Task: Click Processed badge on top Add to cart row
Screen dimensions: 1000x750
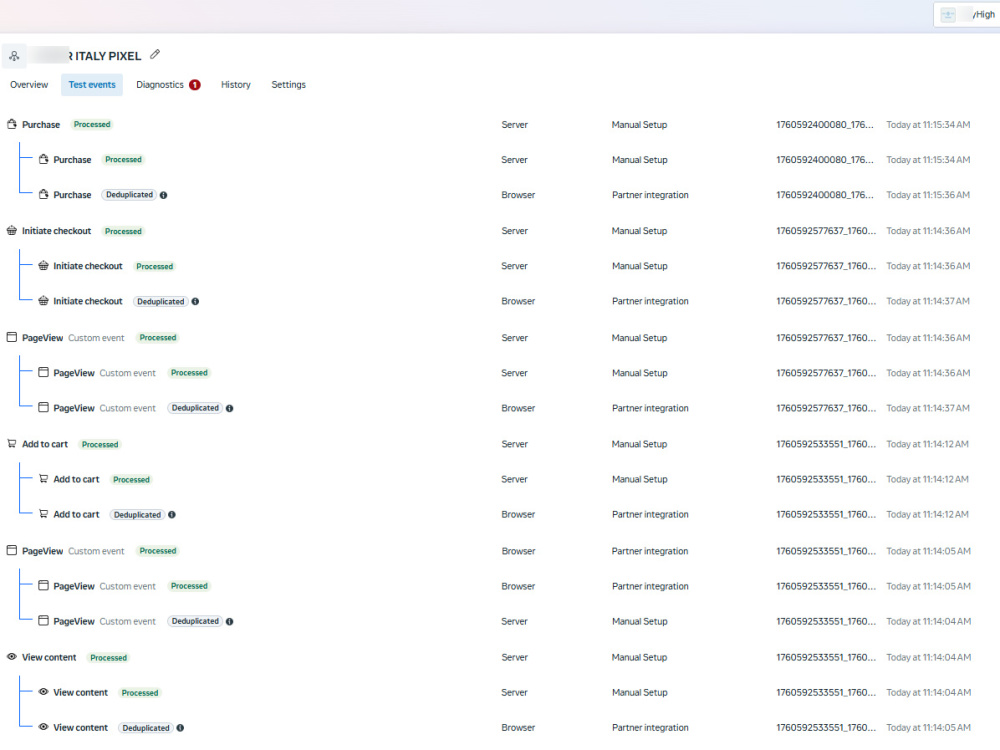Action: point(100,445)
